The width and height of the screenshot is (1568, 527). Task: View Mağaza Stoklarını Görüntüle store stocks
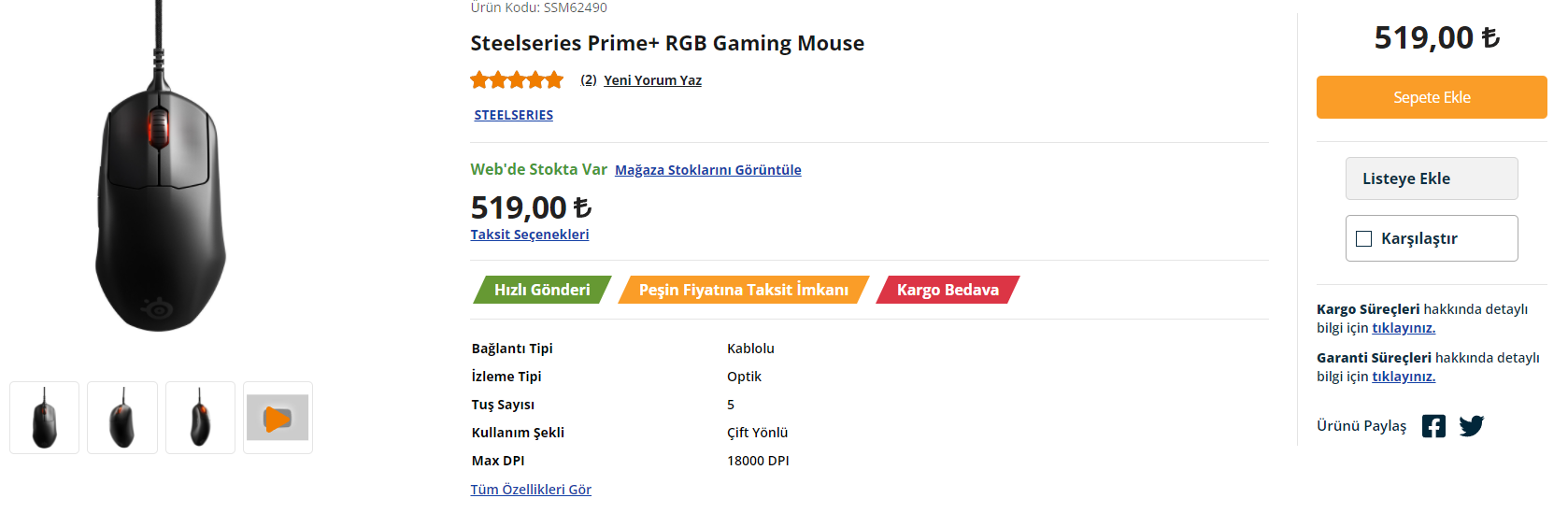pyautogui.click(x=707, y=170)
